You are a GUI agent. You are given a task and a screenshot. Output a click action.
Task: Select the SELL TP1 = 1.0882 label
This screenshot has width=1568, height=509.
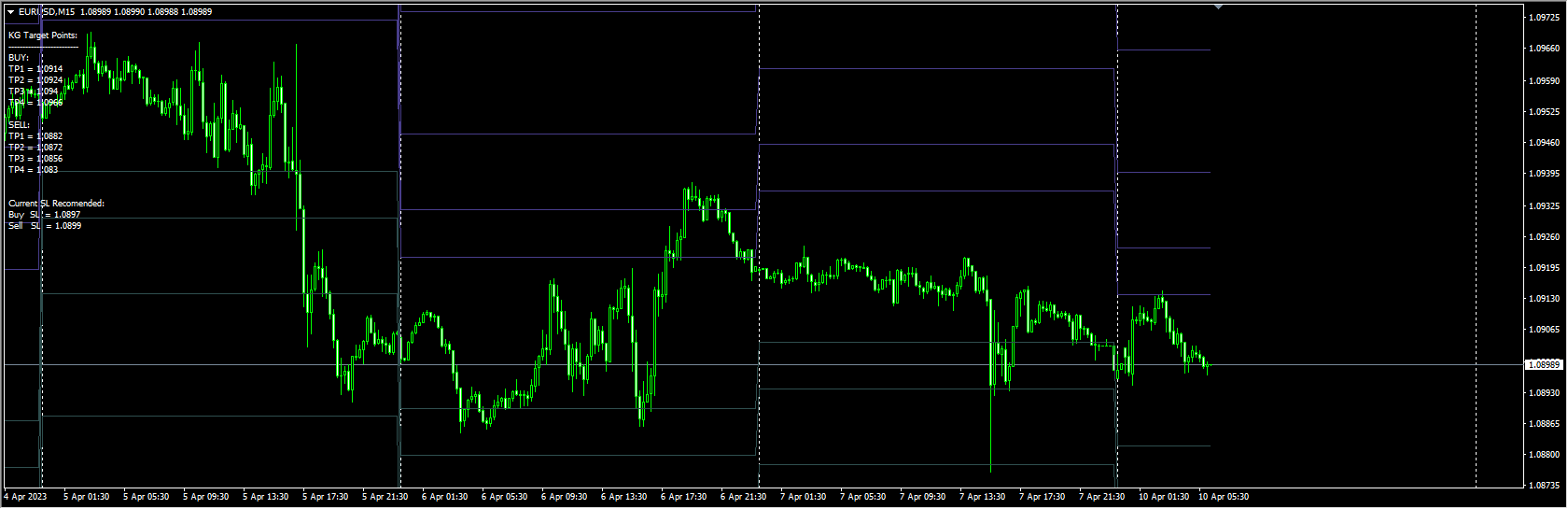35,136
